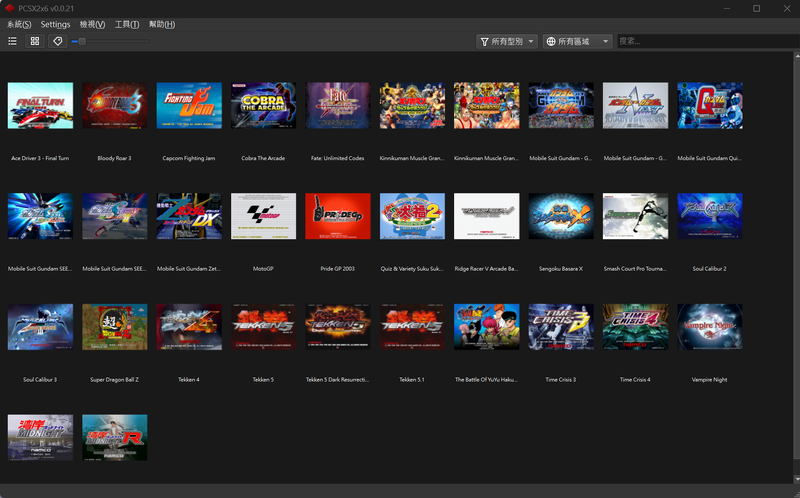Open the Settings menu
The width and height of the screenshot is (800, 498).
pos(56,24)
